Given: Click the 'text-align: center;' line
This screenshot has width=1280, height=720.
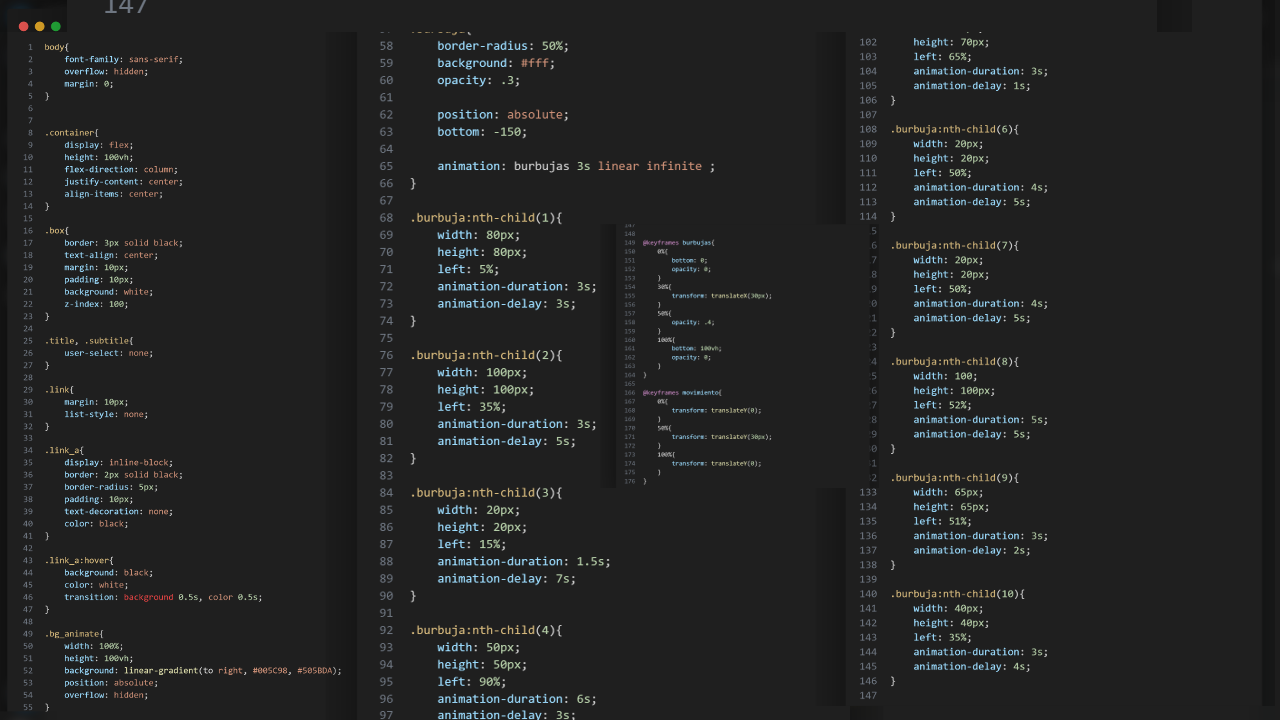Looking at the screenshot, I should pyautogui.click(x=111, y=255).
